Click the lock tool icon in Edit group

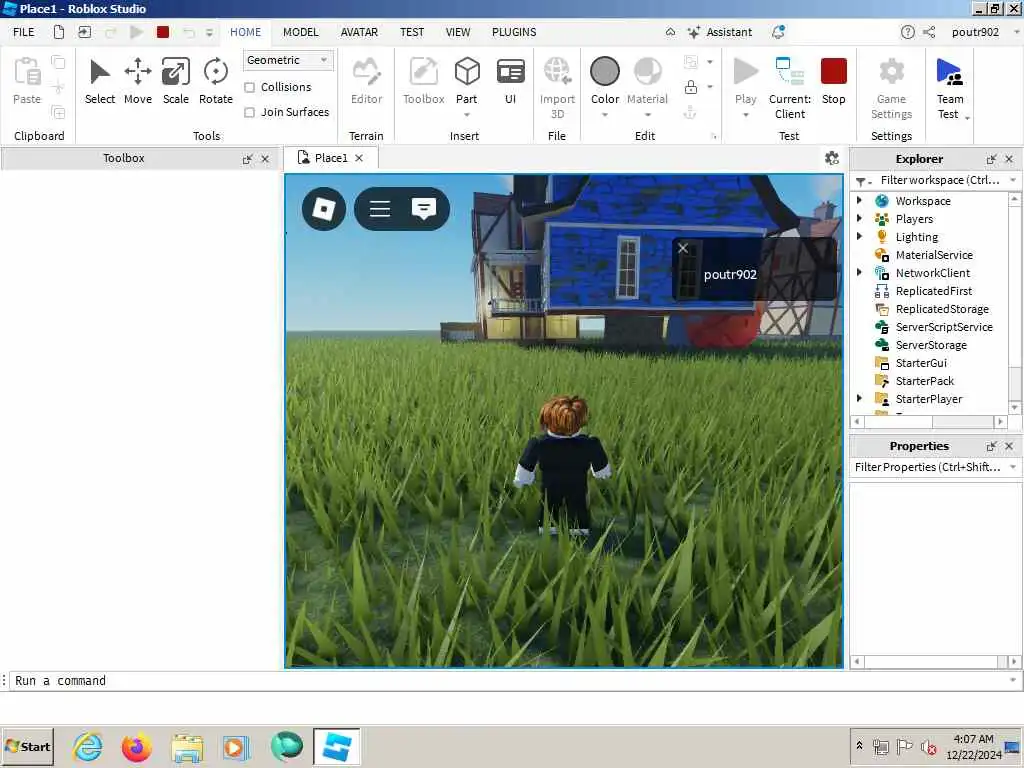[690, 87]
